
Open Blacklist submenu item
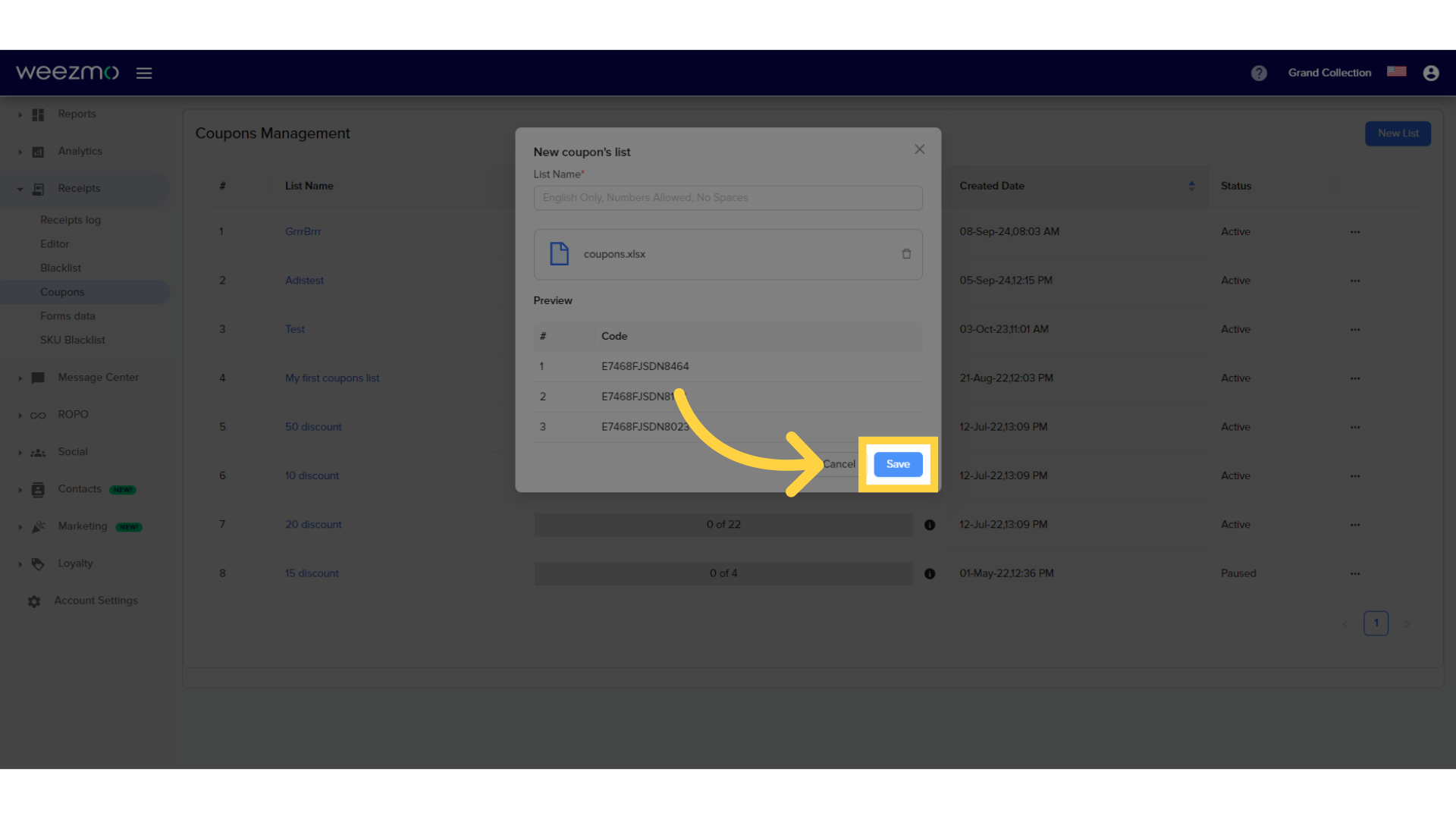(x=61, y=268)
